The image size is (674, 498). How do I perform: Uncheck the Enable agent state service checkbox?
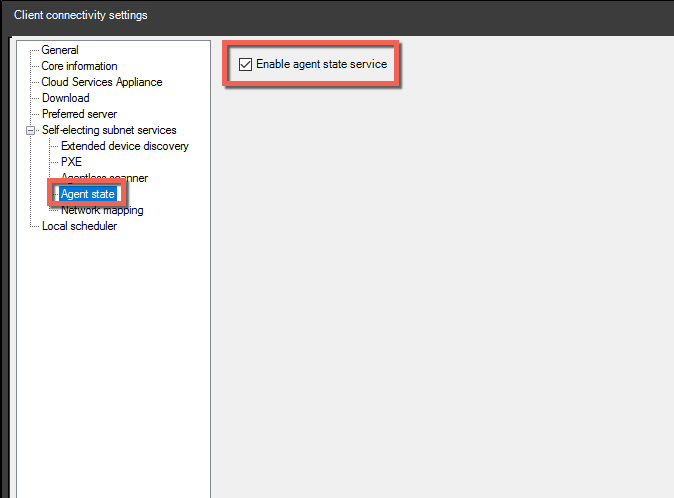245,64
